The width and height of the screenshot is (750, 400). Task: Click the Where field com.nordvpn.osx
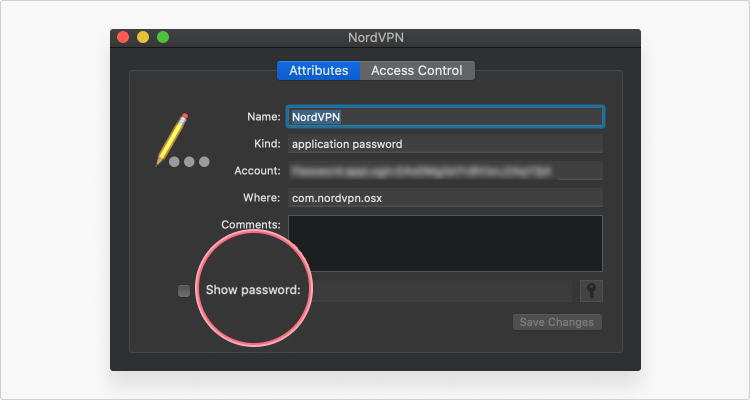(x=445, y=198)
